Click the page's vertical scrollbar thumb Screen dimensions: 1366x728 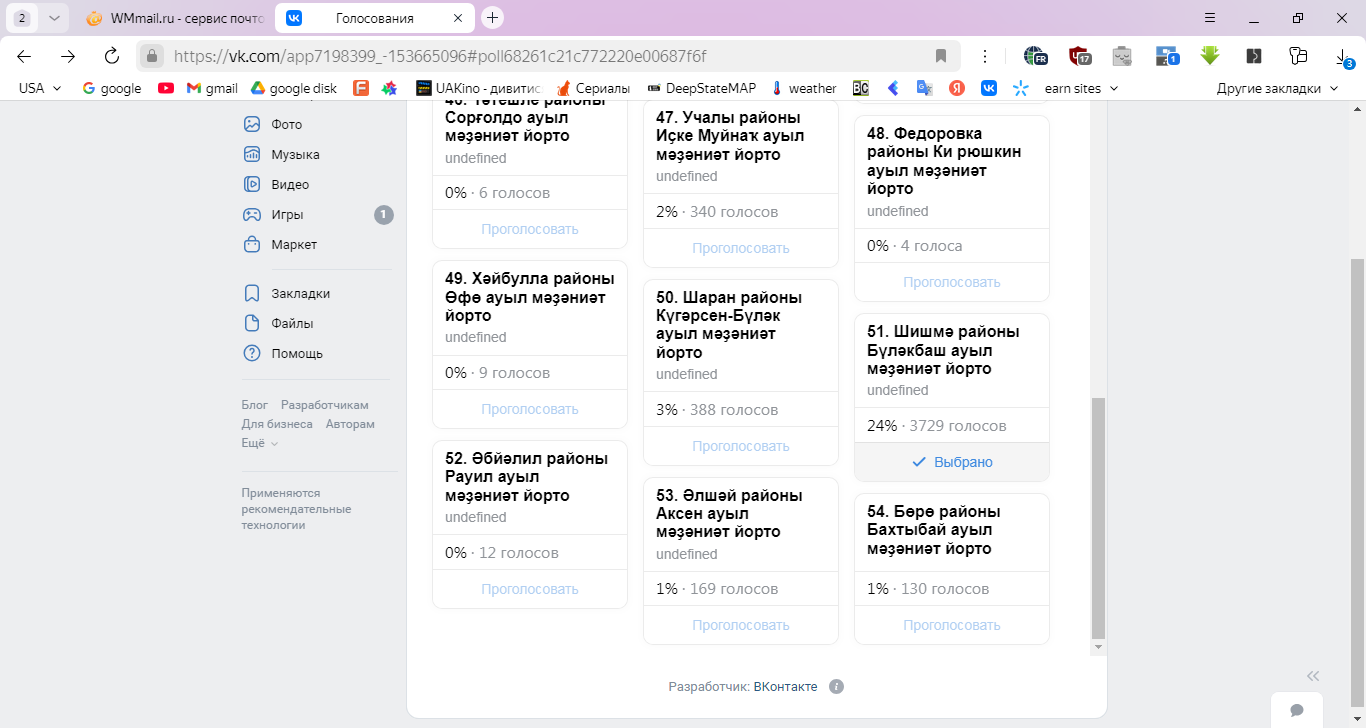click(x=1099, y=517)
